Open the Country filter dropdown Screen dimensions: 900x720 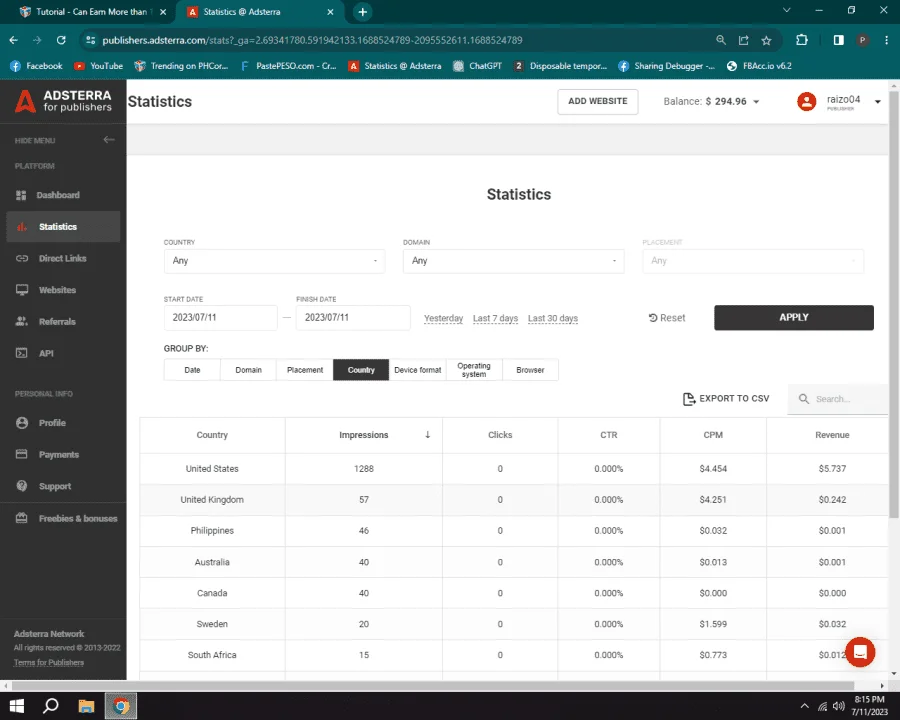[x=274, y=261]
